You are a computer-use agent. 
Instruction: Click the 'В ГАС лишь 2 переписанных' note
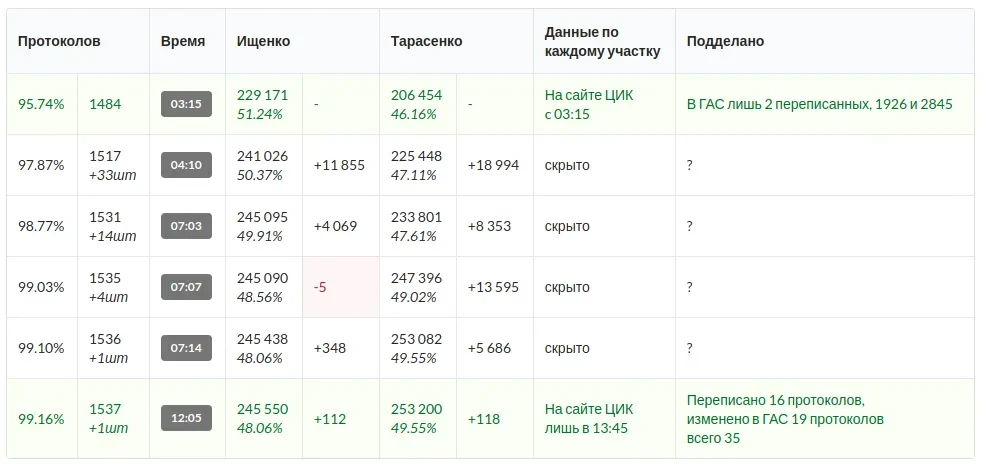point(819,104)
